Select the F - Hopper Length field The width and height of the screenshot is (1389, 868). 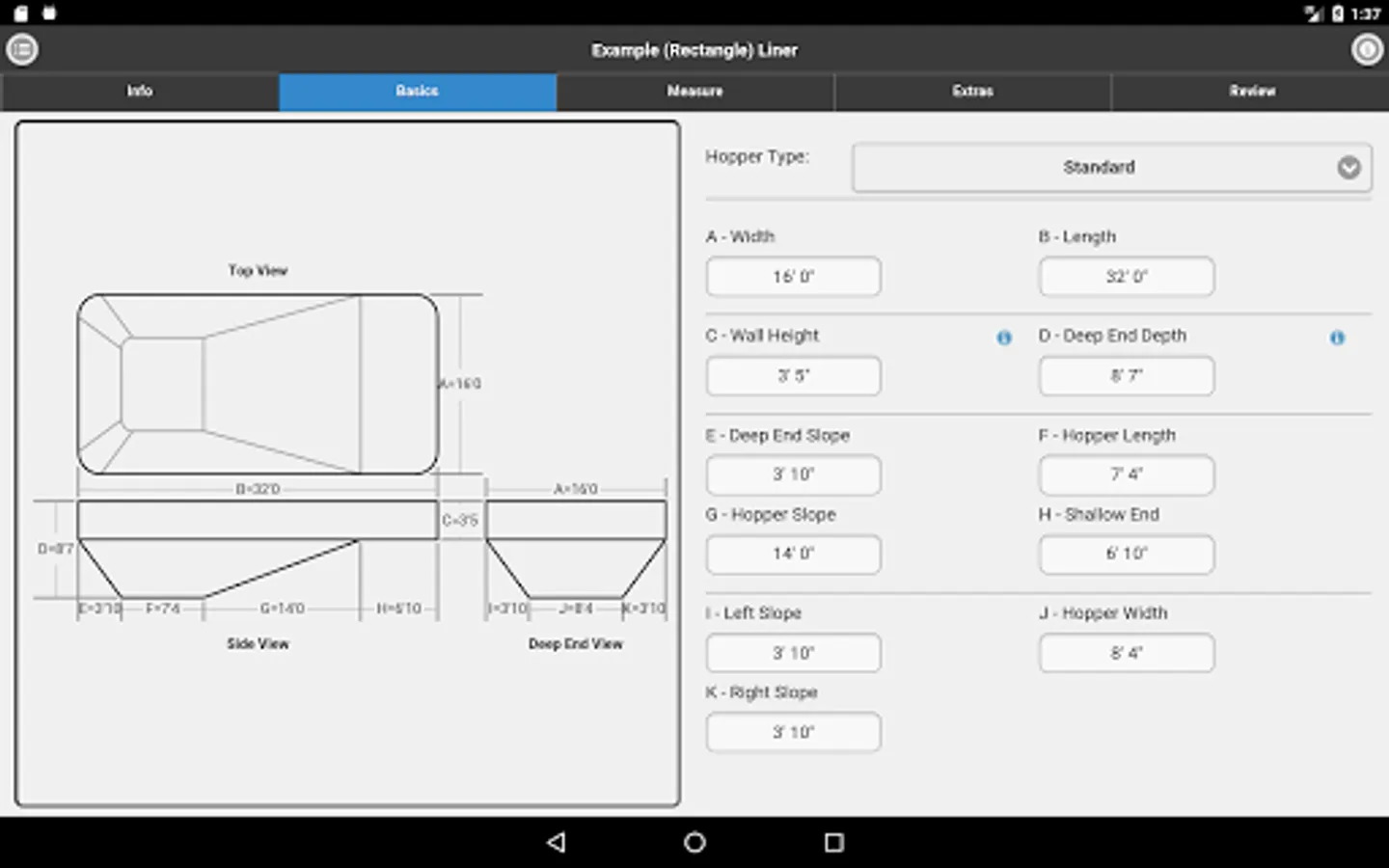pyautogui.click(x=1126, y=475)
